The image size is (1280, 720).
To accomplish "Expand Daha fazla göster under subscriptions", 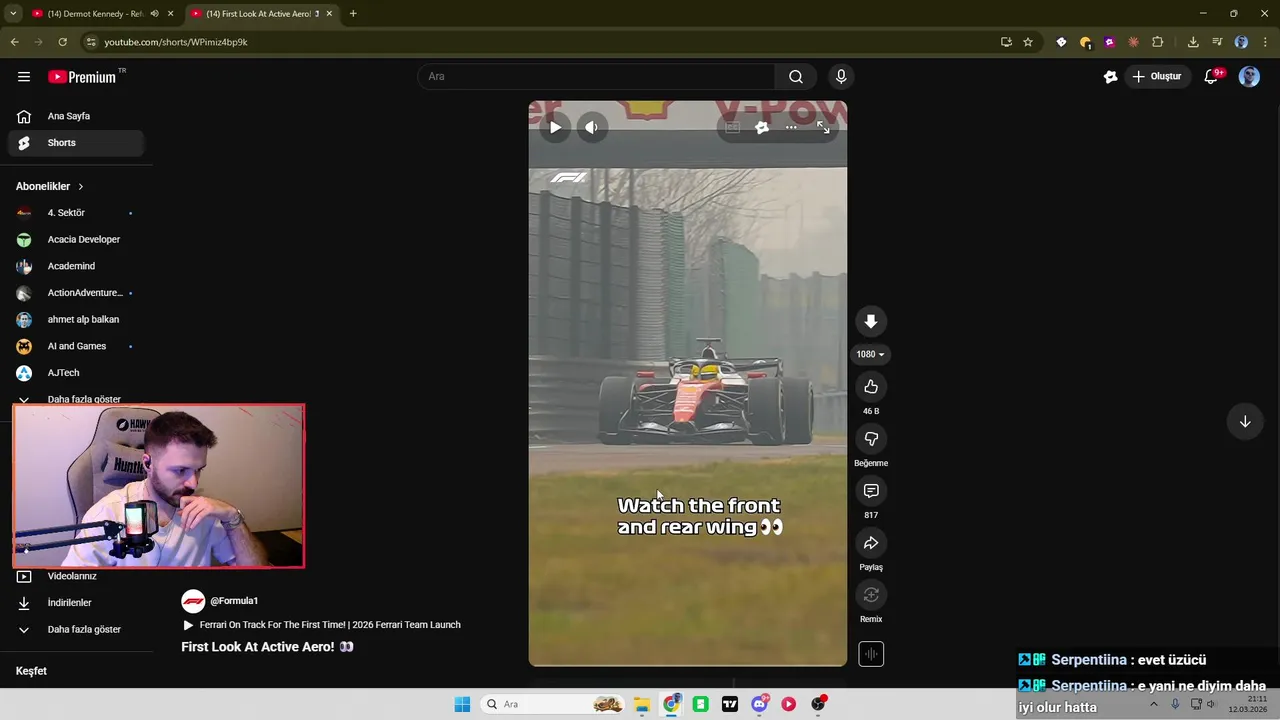I will [x=76, y=398].
